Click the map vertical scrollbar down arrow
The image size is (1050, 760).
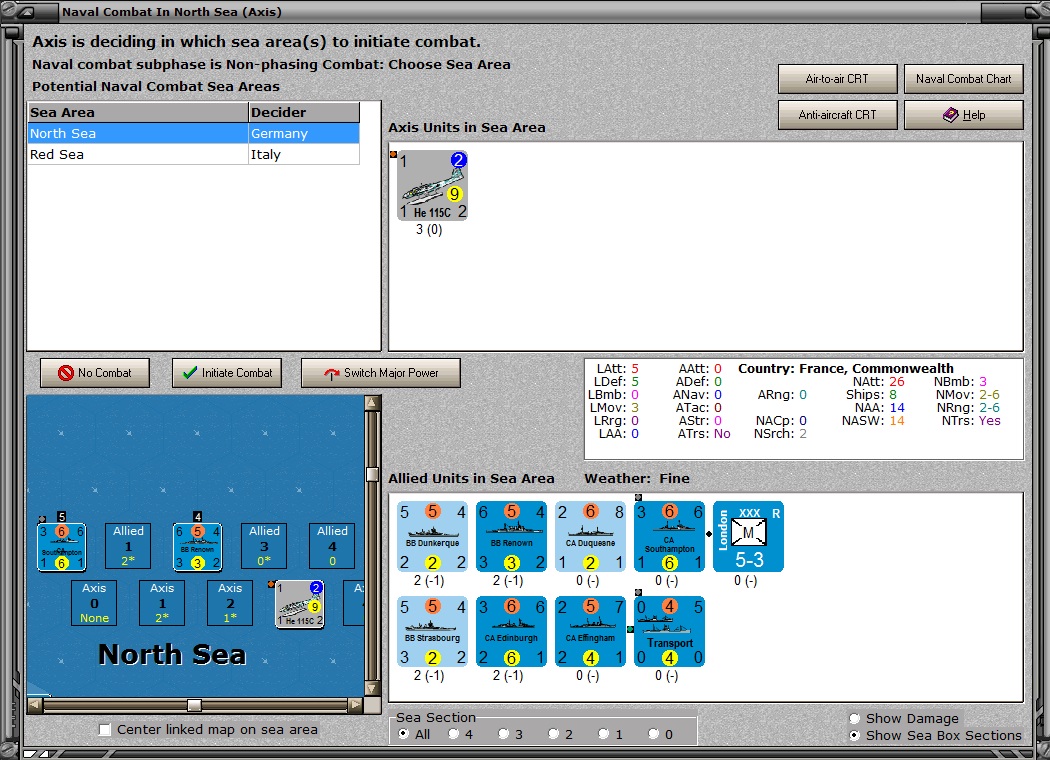(x=372, y=688)
